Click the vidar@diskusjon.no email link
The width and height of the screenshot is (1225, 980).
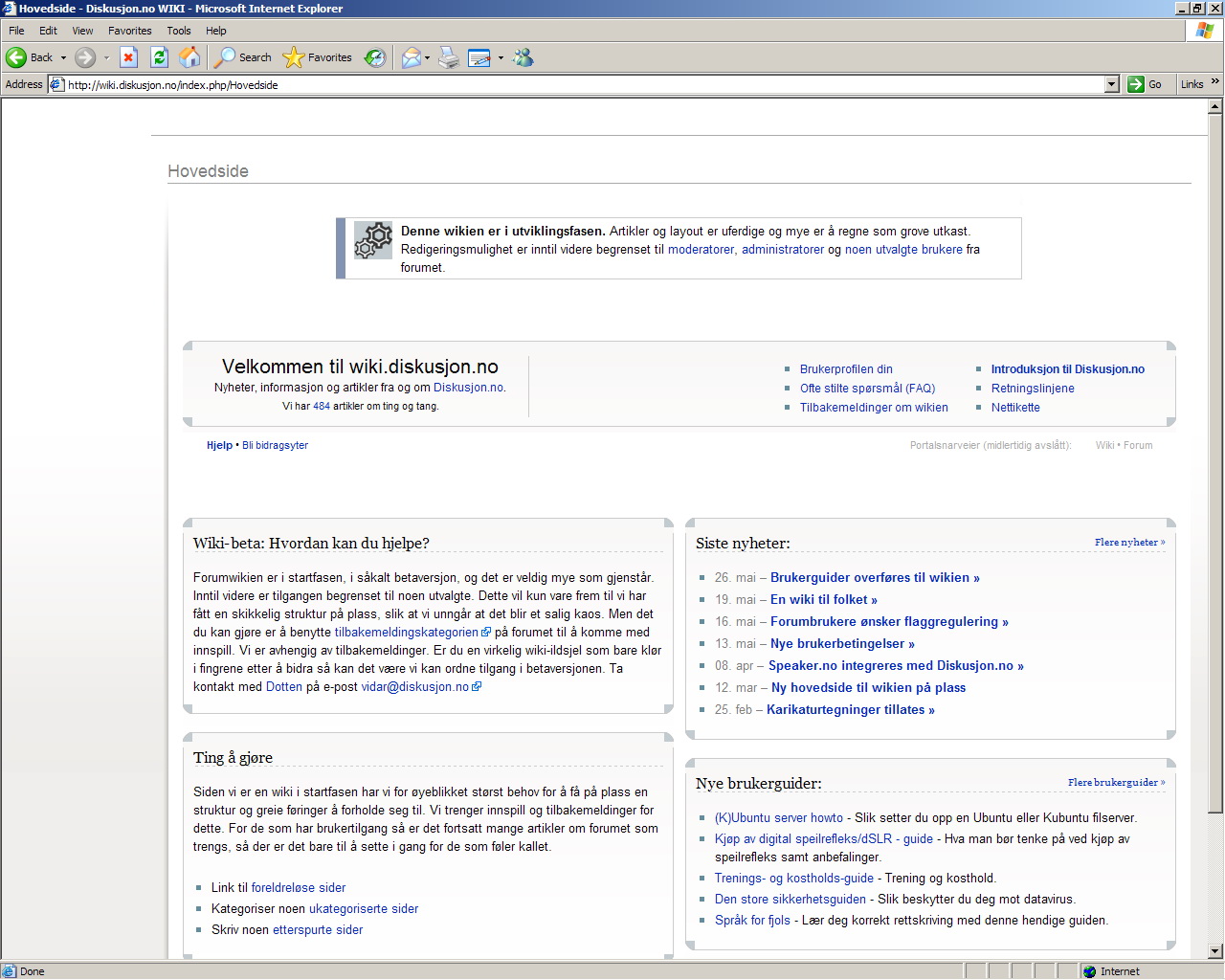tap(421, 687)
